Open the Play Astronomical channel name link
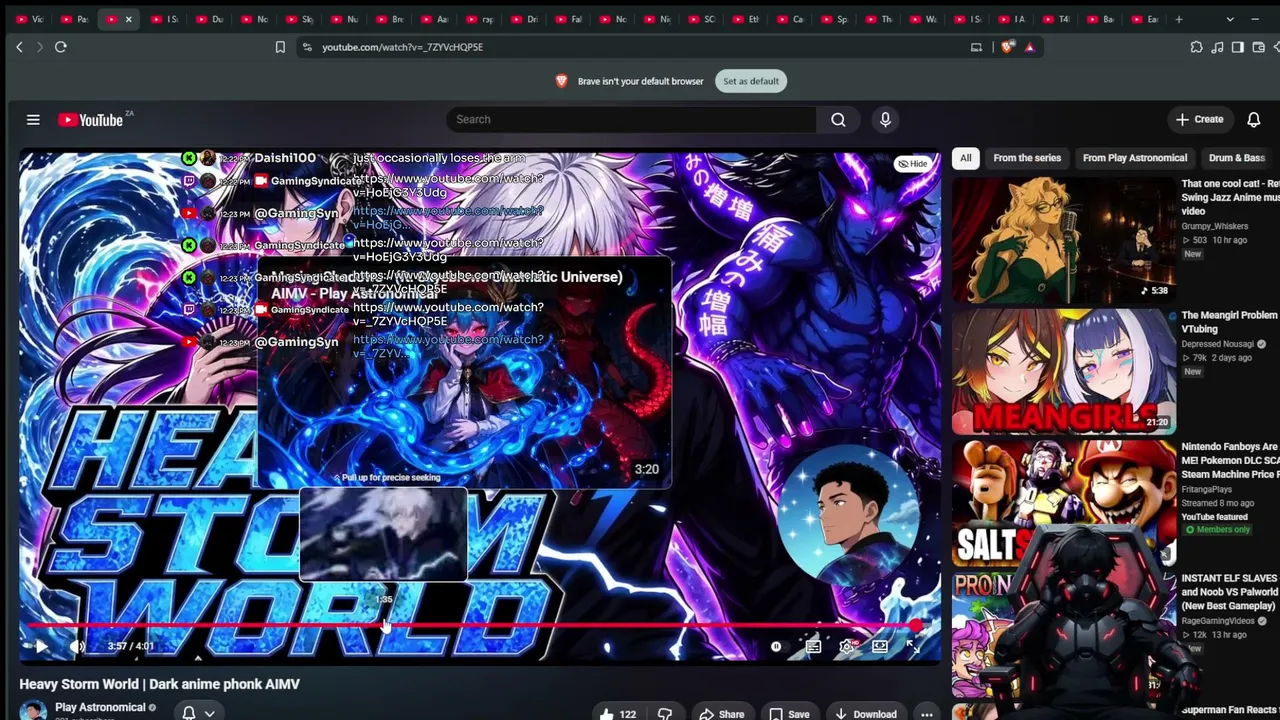Viewport: 1280px width, 720px height. click(100, 708)
